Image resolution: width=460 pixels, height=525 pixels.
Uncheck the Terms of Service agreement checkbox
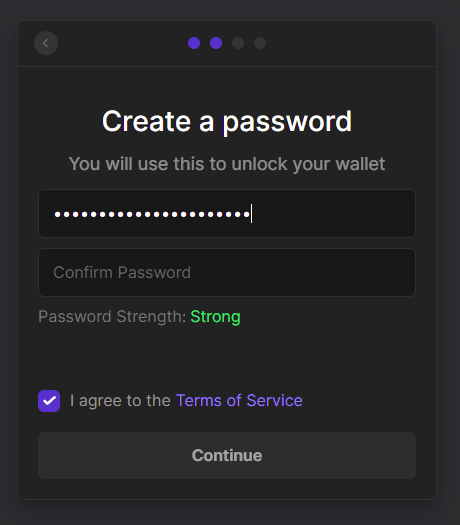tap(49, 401)
